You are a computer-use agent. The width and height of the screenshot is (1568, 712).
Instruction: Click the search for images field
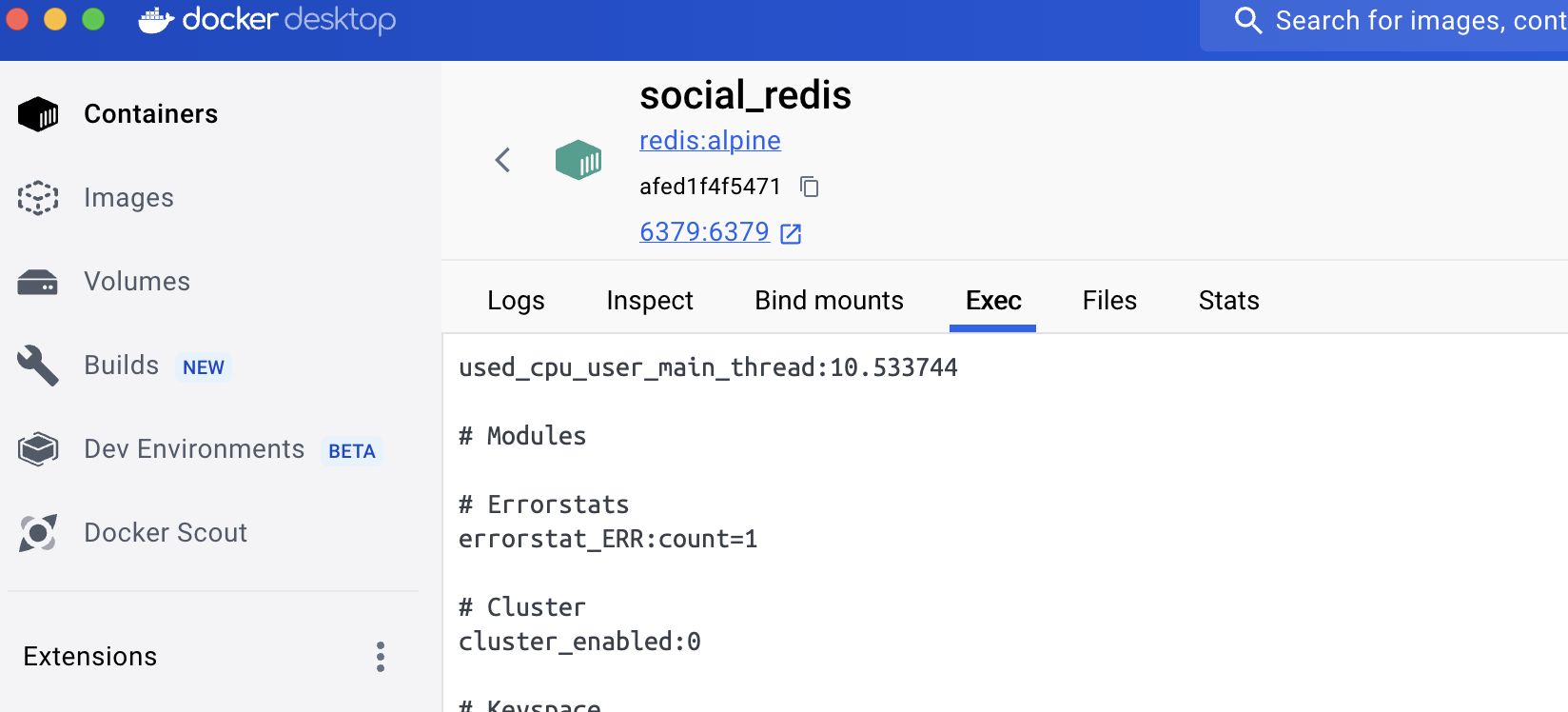tap(1384, 23)
